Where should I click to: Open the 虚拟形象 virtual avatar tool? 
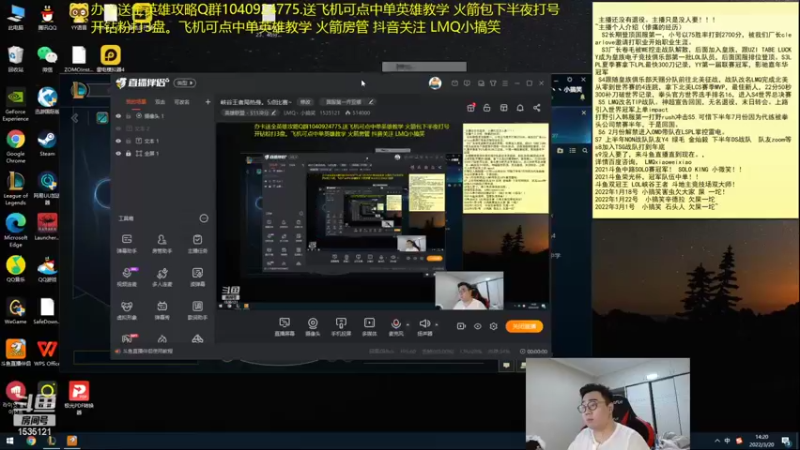coord(127,310)
